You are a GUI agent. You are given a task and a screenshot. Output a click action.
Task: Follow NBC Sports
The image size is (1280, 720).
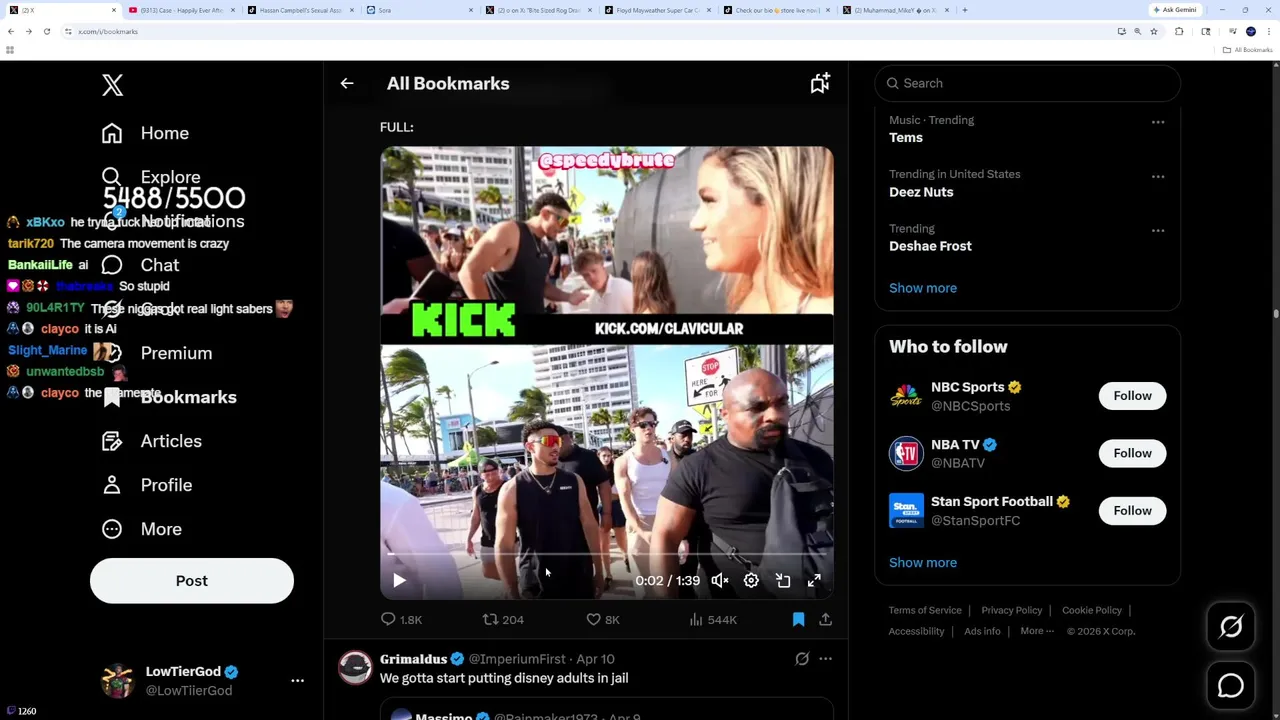[1132, 396]
